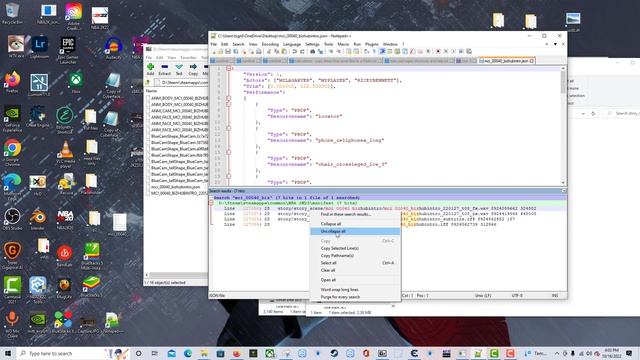Collapse fold marker for 'chair_crossleged_low_3' block
This screenshot has width=640, height=360.
coord(229,152)
